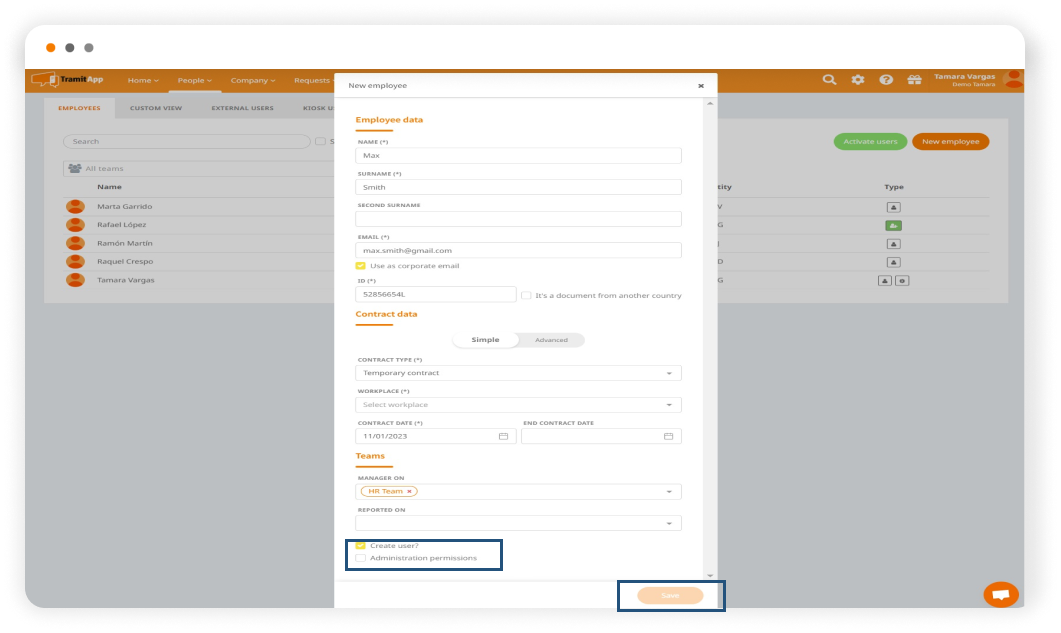Click Marta Garrido's avatar icon
The height and width of the screenshot is (633, 1061).
(x=75, y=207)
